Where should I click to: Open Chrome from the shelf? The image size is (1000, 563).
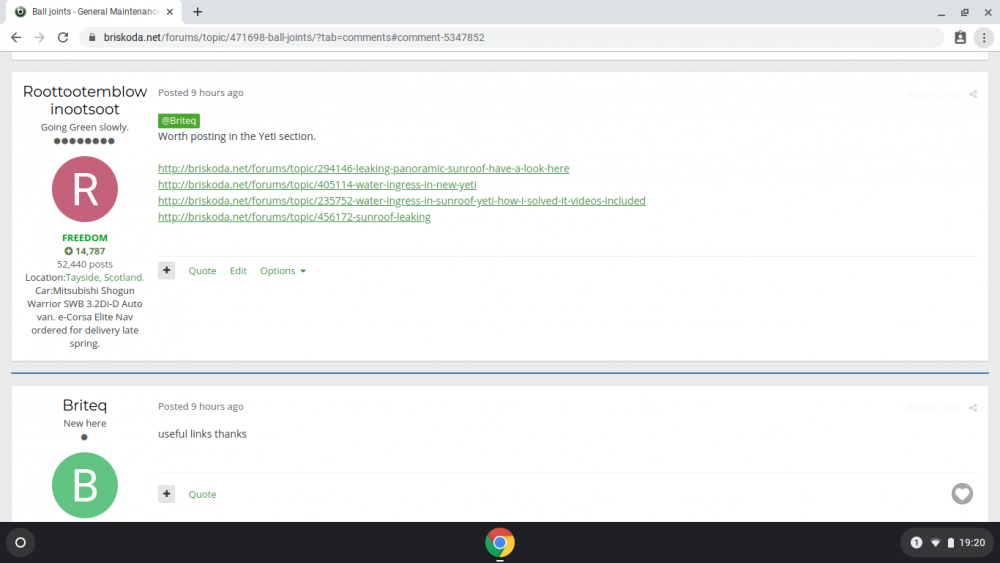pyautogui.click(x=500, y=543)
